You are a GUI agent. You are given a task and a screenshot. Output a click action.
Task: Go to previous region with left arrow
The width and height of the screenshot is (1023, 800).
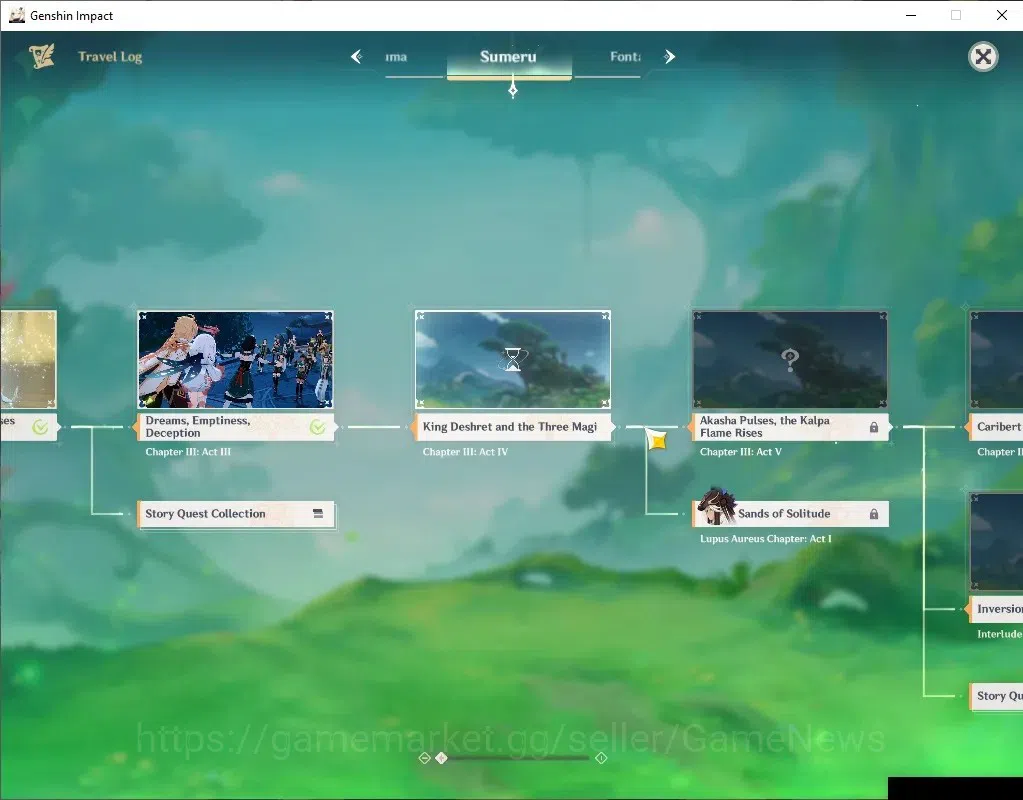tap(356, 57)
